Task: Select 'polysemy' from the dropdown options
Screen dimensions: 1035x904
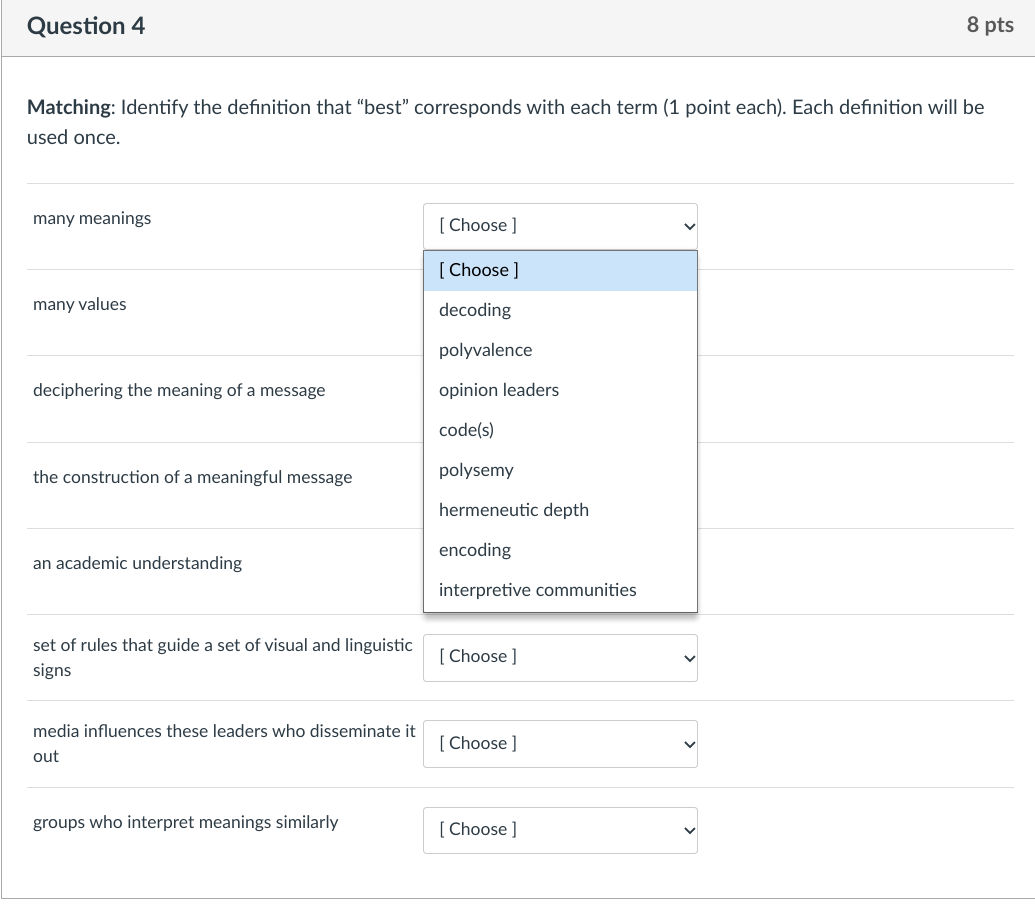Action: tap(476, 470)
